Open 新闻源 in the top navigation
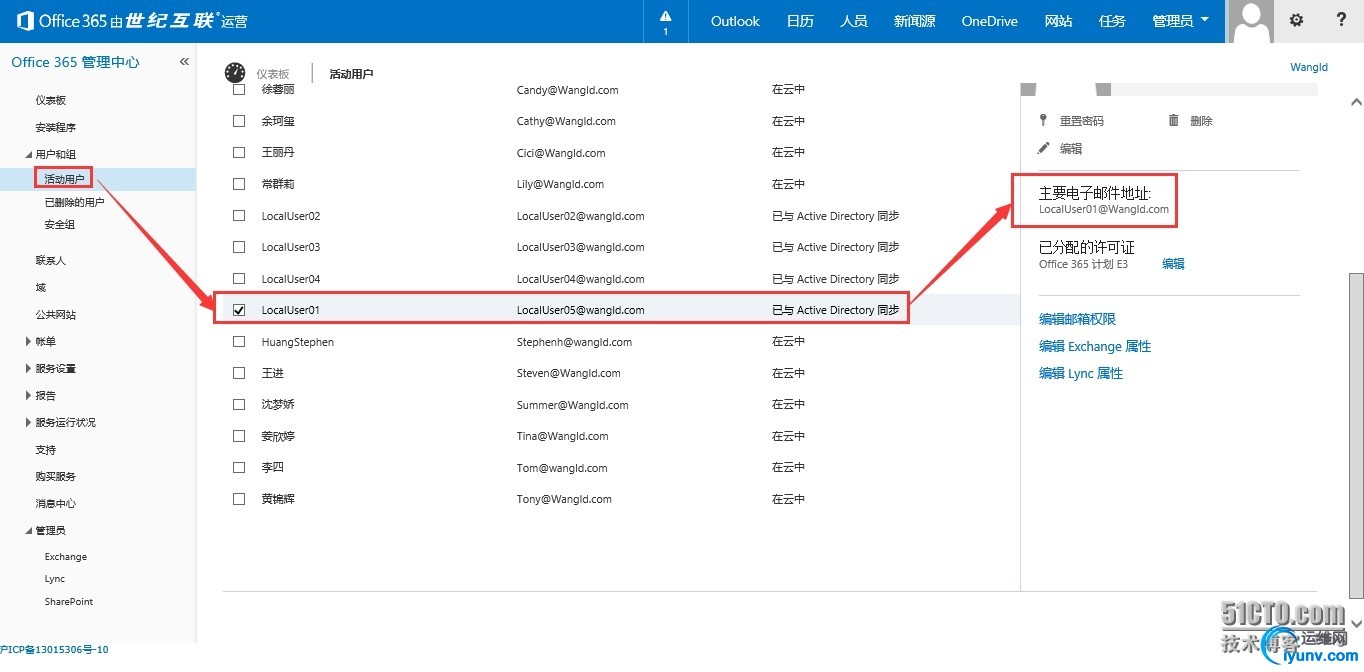 pos(914,21)
